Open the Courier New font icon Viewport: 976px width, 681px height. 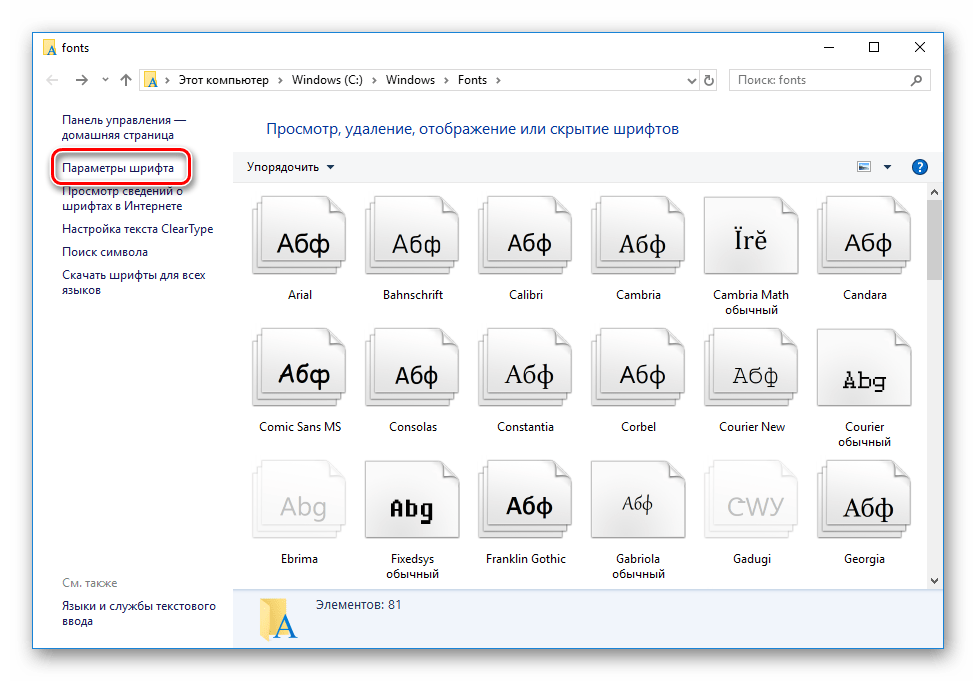[752, 373]
